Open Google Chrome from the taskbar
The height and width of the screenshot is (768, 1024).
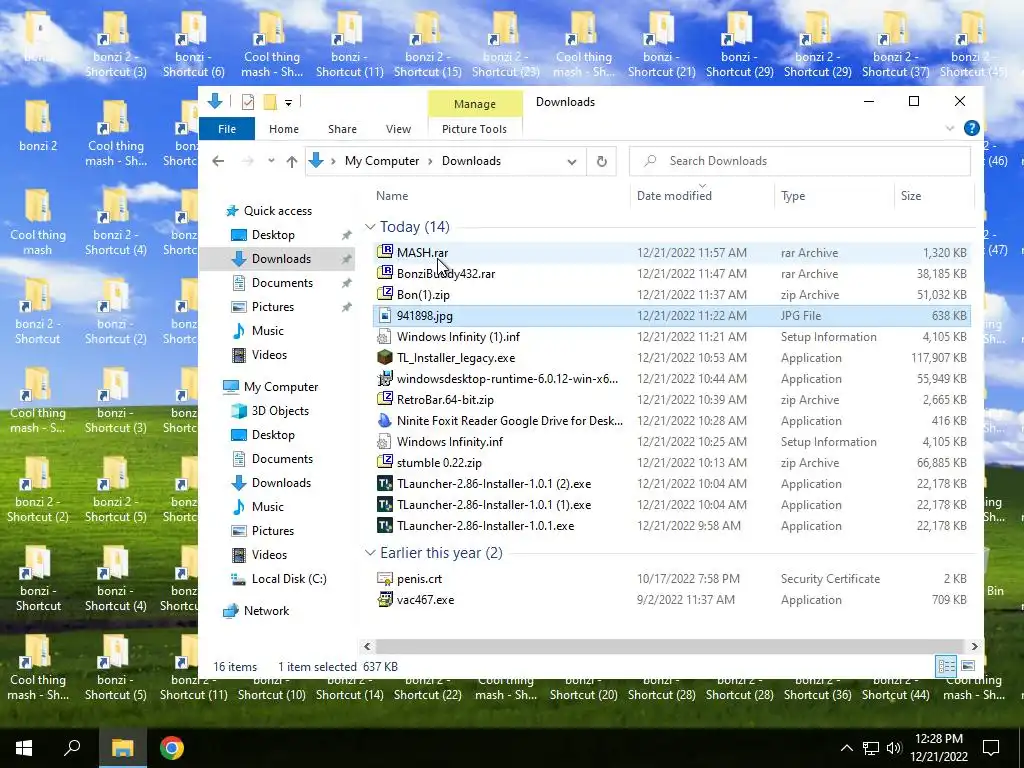click(x=172, y=748)
